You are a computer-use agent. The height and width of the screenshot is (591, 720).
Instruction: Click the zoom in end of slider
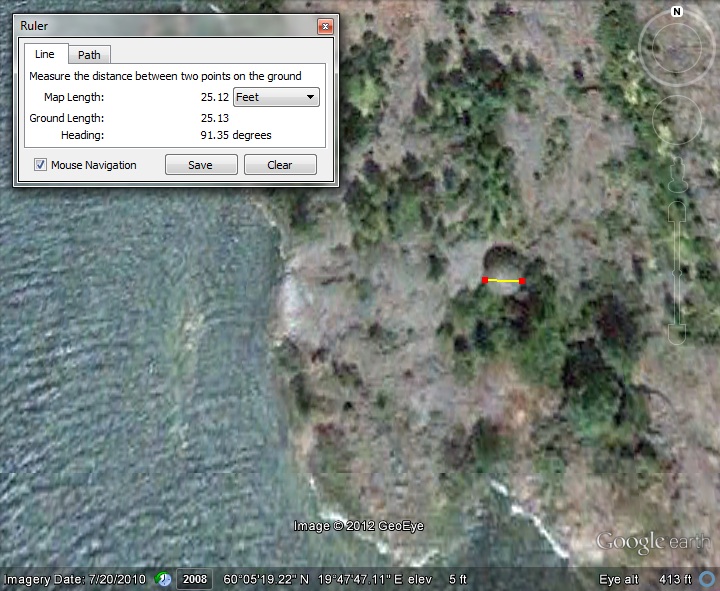(677, 210)
